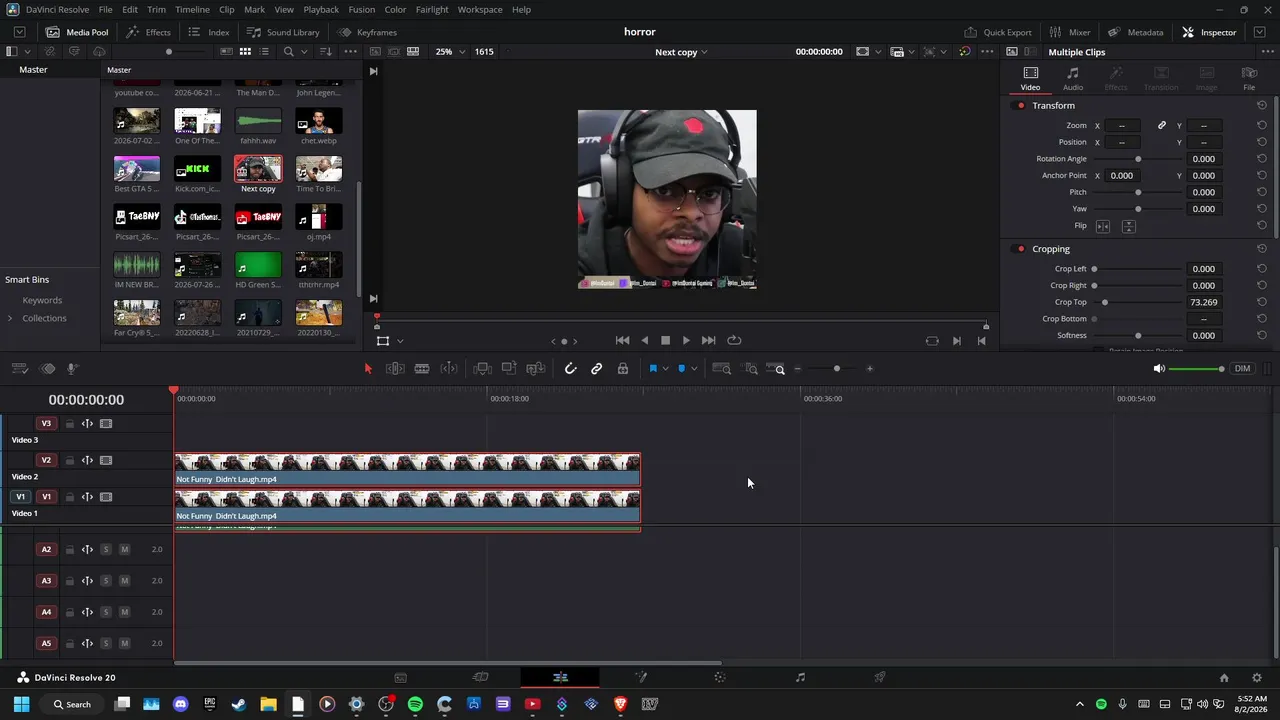Reset the Rotation Angle parameter
1280x720 pixels.
pos(1262,159)
